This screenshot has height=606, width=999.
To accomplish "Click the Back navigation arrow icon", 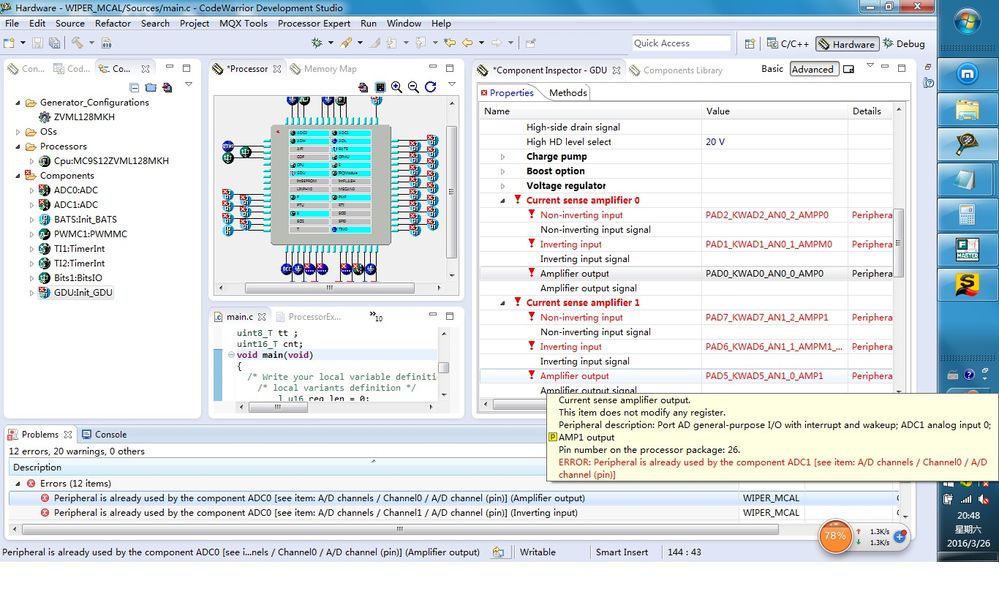I will point(467,43).
